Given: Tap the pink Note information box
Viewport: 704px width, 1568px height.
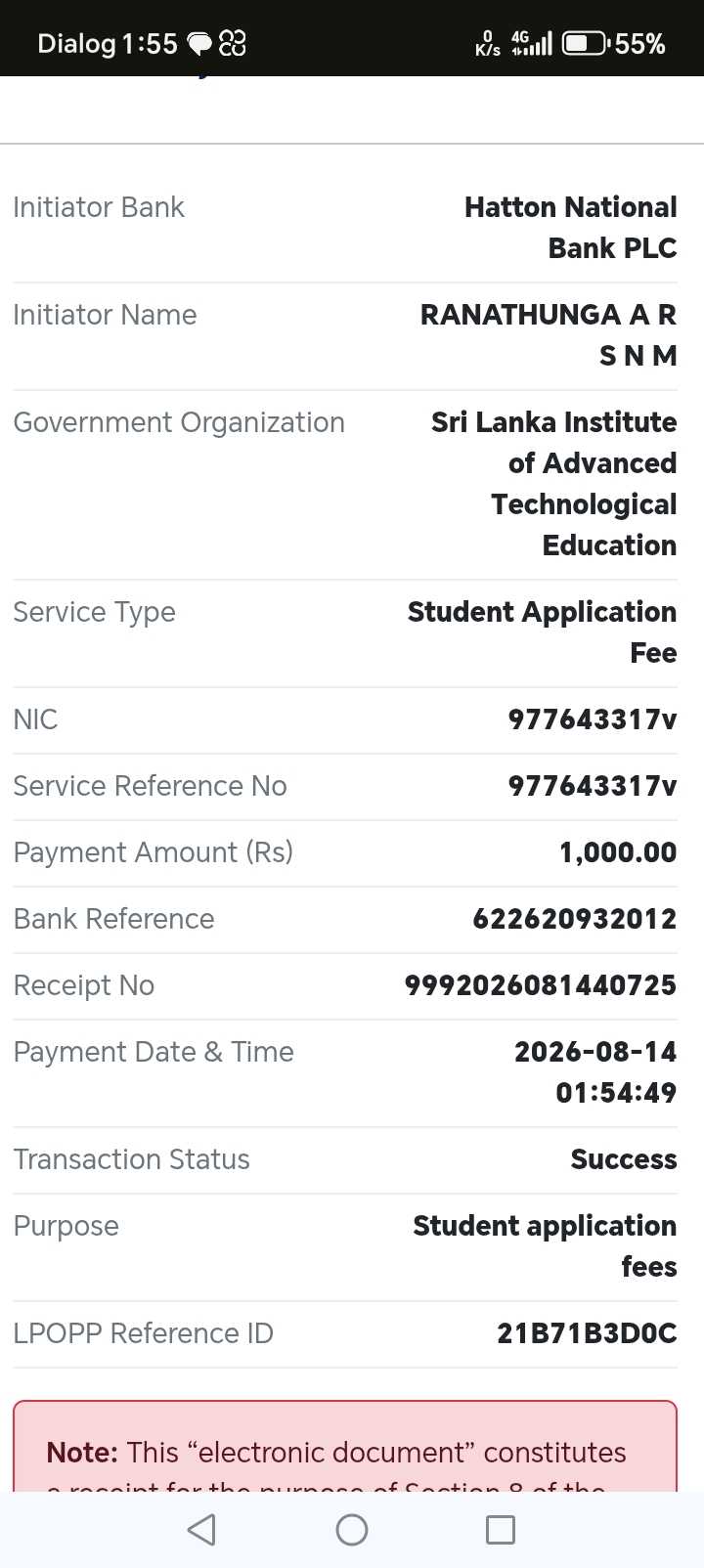Looking at the screenshot, I should [345, 1446].
